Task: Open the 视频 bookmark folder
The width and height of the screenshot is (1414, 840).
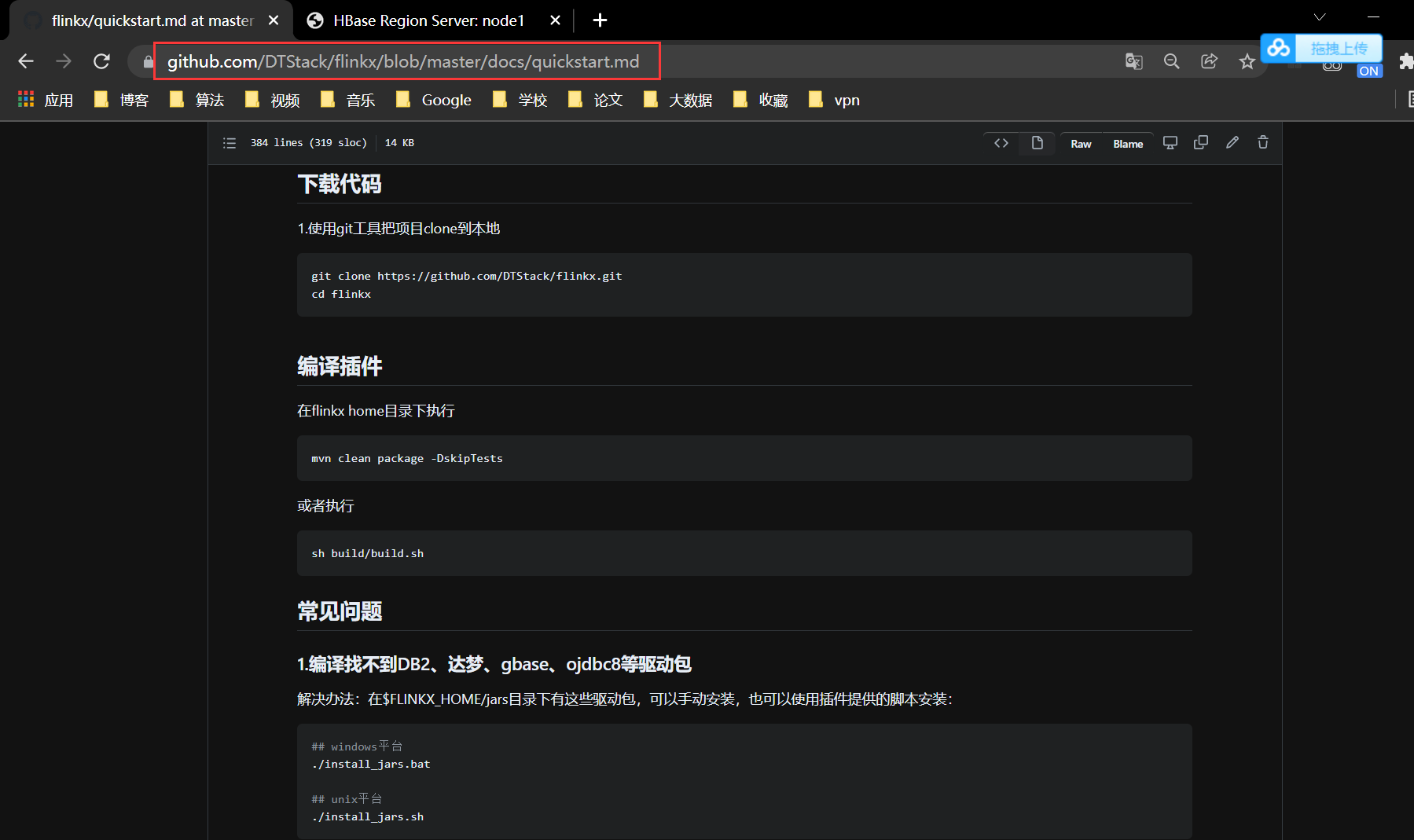Action: point(272,100)
